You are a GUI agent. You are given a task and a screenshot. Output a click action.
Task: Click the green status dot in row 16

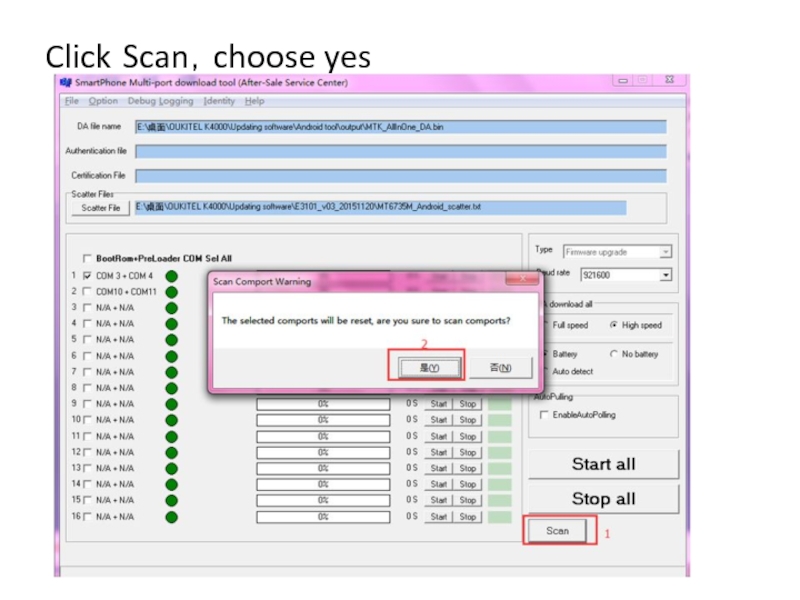[x=172, y=517]
